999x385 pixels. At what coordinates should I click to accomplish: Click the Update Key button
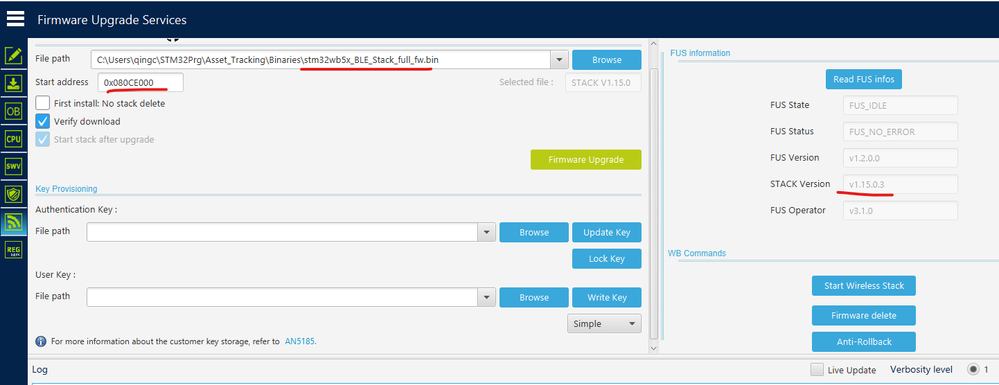607,233
